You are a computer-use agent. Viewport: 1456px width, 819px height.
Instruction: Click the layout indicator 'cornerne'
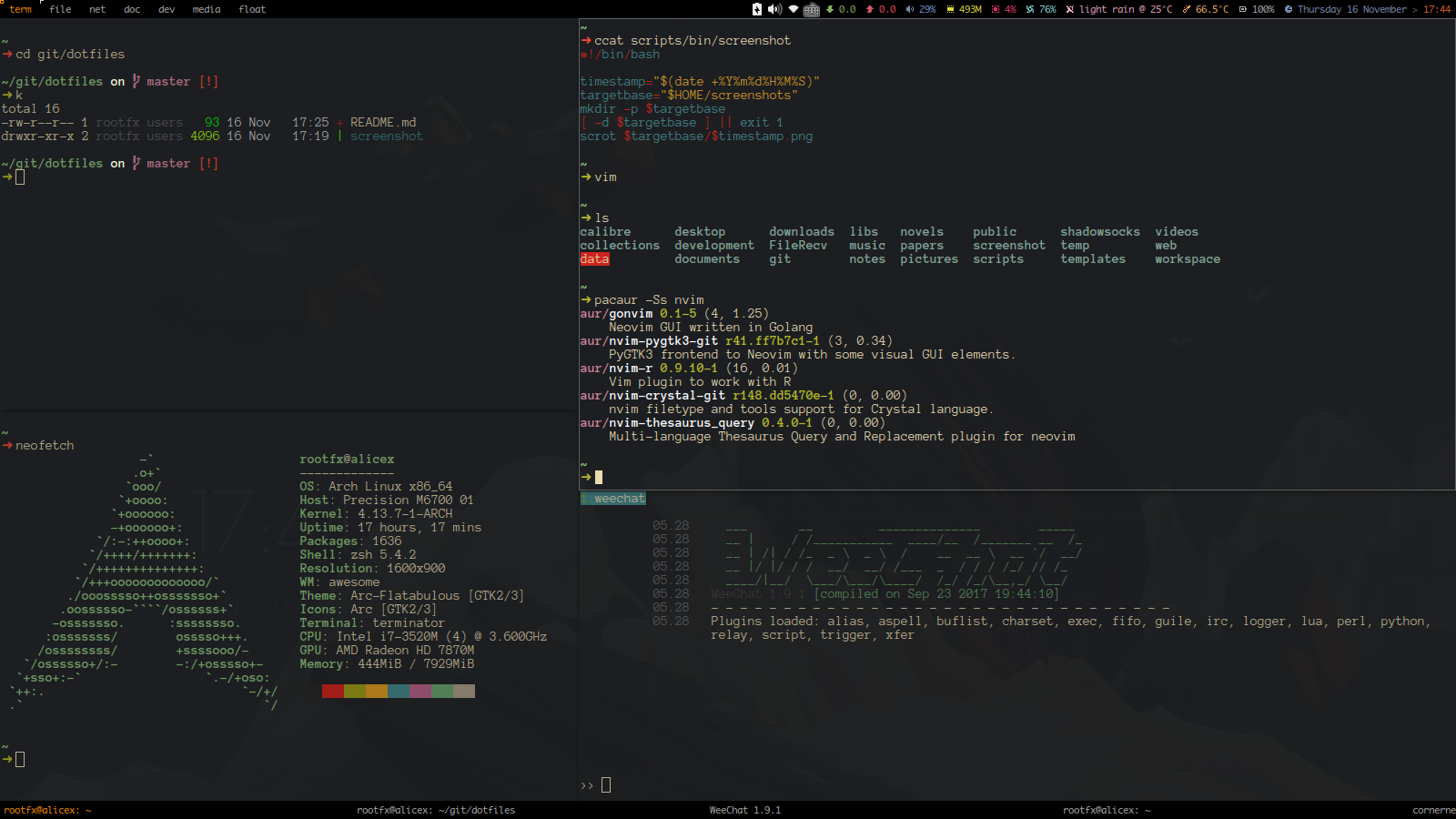coord(1433,810)
